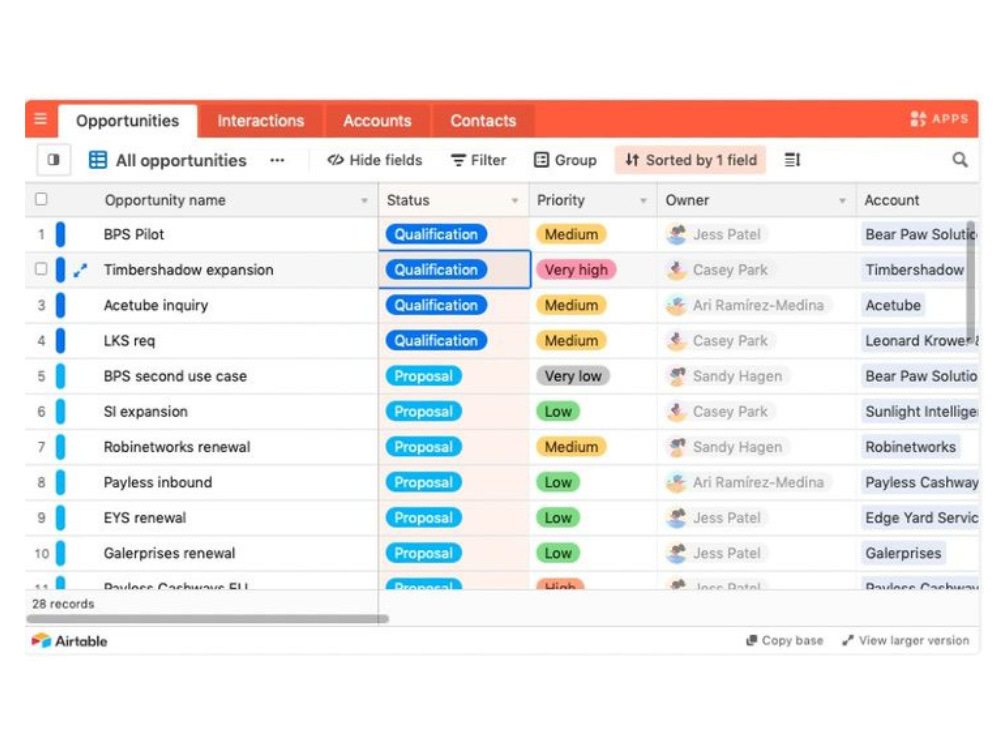Click the View larger version arrow icon

pyautogui.click(x=848, y=640)
